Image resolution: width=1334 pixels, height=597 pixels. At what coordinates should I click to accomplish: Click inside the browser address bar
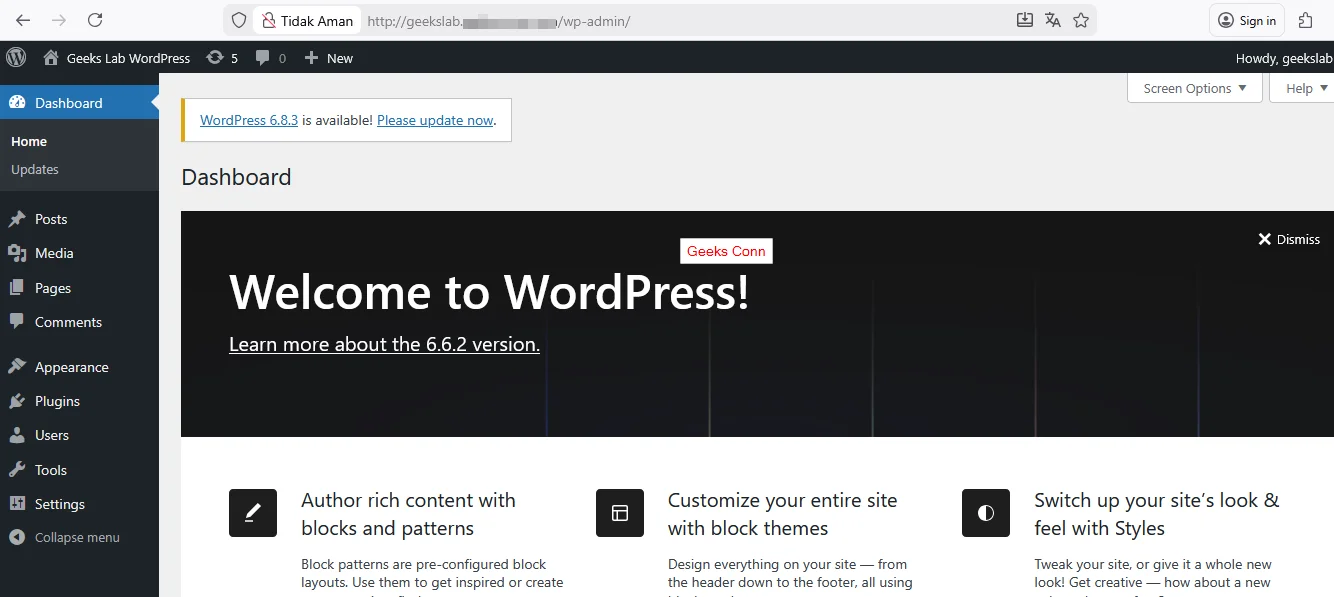pyautogui.click(x=600, y=20)
